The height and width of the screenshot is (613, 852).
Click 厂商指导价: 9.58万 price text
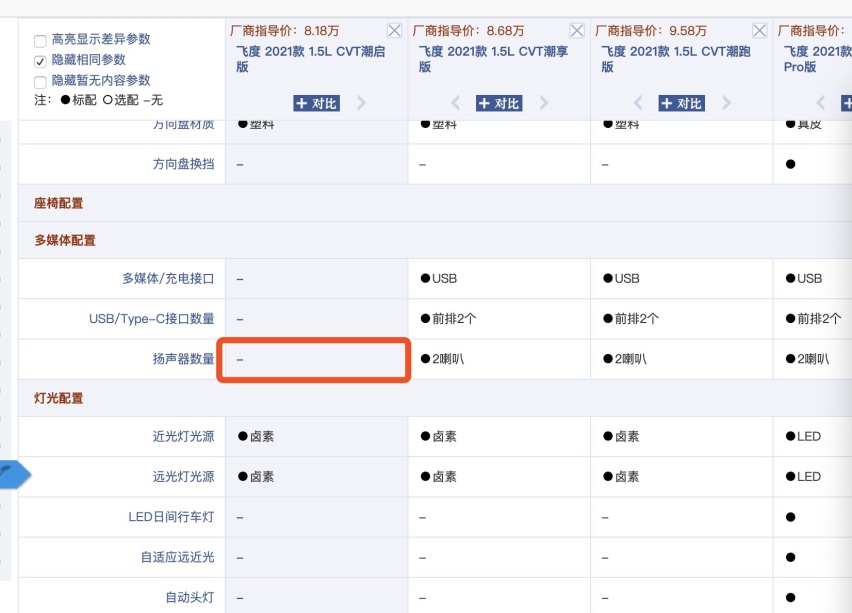pyautogui.click(x=650, y=30)
